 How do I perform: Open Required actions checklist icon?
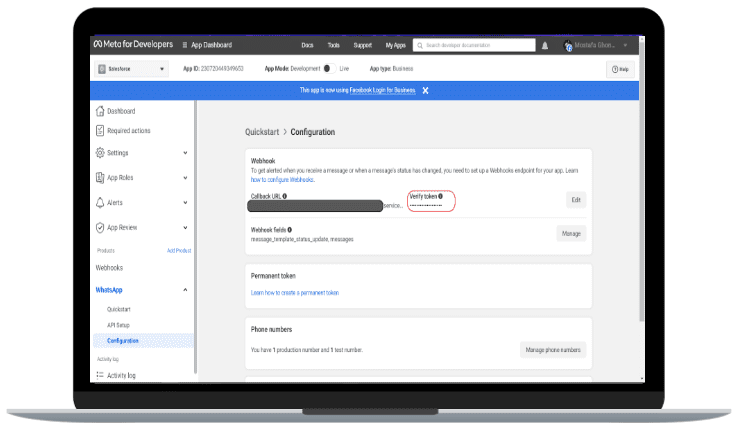coord(100,130)
